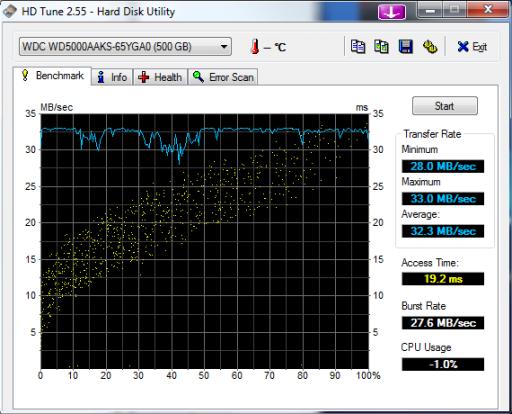Open the Info tab
Screen dimensions: 512x414
pos(112,77)
